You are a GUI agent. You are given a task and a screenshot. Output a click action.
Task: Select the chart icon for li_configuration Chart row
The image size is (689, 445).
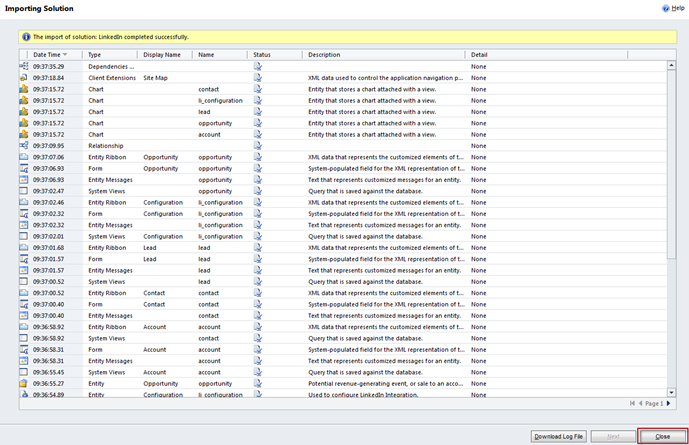pyautogui.click(x=24, y=101)
